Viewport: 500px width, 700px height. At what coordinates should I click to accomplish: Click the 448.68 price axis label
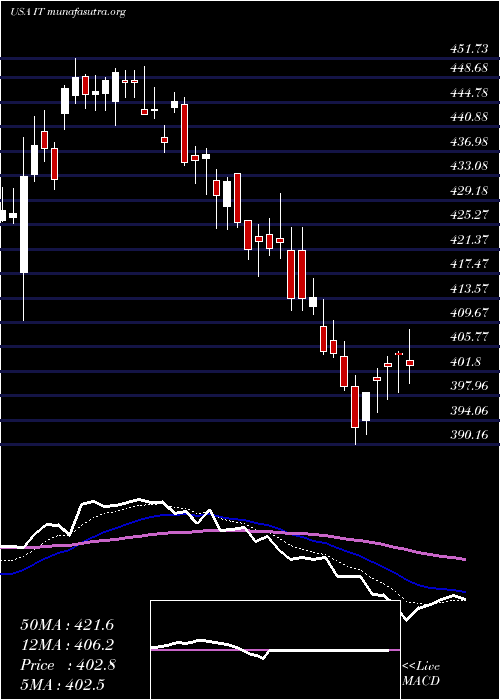(x=469, y=68)
